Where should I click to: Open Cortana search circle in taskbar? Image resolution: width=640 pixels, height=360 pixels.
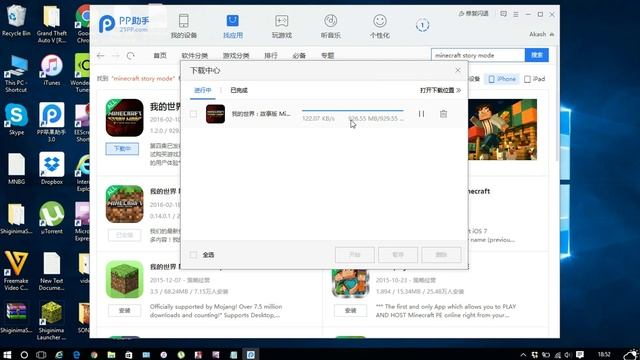point(24,355)
